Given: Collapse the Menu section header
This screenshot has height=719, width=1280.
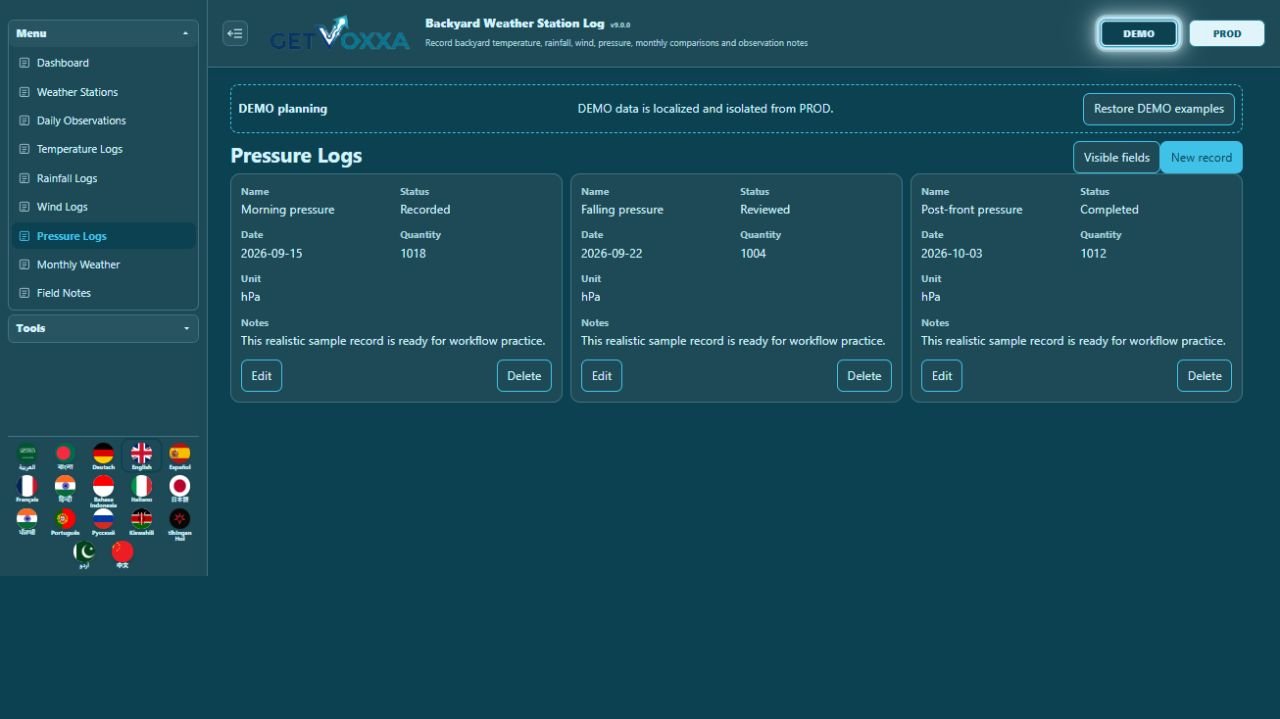Looking at the screenshot, I should coord(103,33).
